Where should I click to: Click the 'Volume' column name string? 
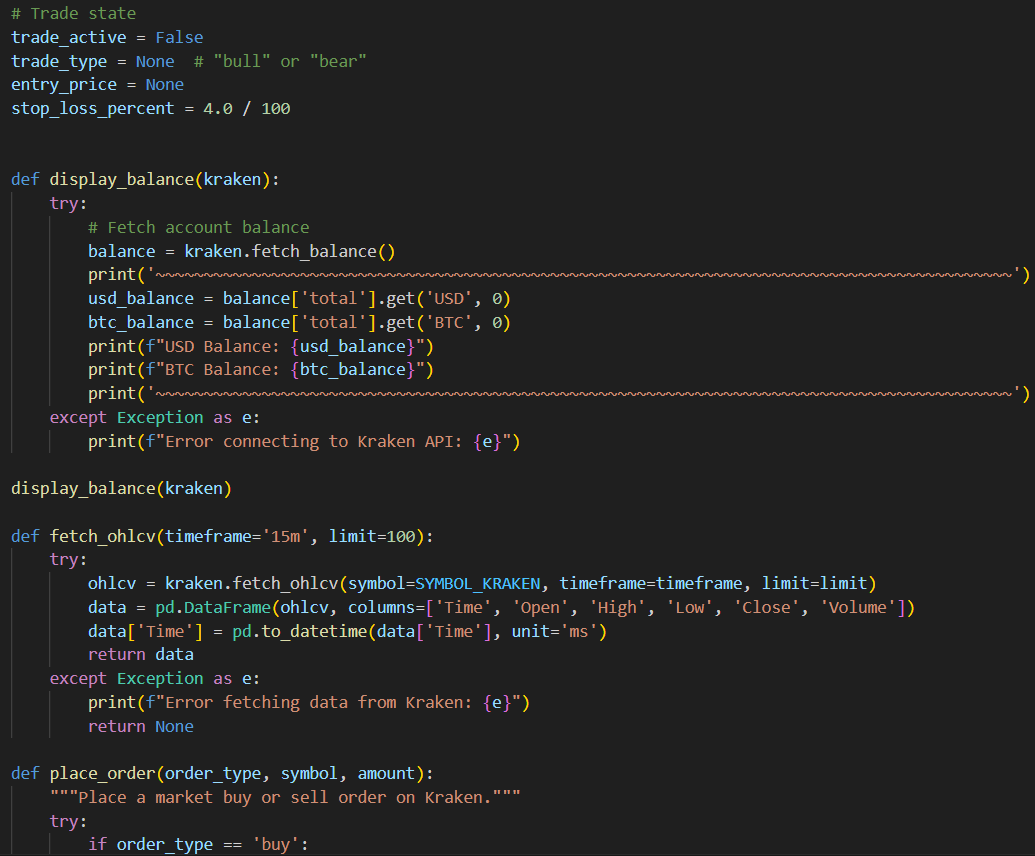tap(858, 608)
